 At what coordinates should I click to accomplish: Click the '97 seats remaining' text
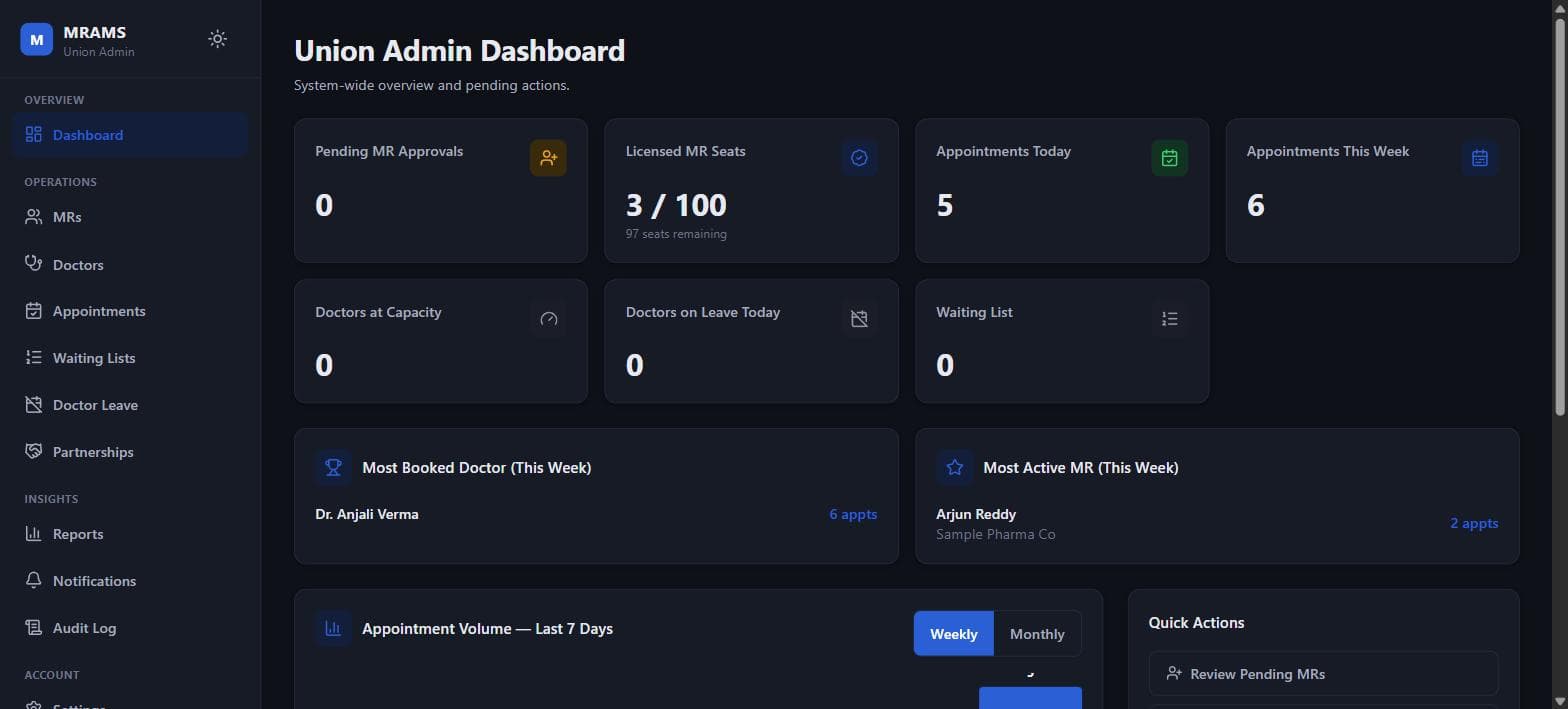pyautogui.click(x=676, y=234)
